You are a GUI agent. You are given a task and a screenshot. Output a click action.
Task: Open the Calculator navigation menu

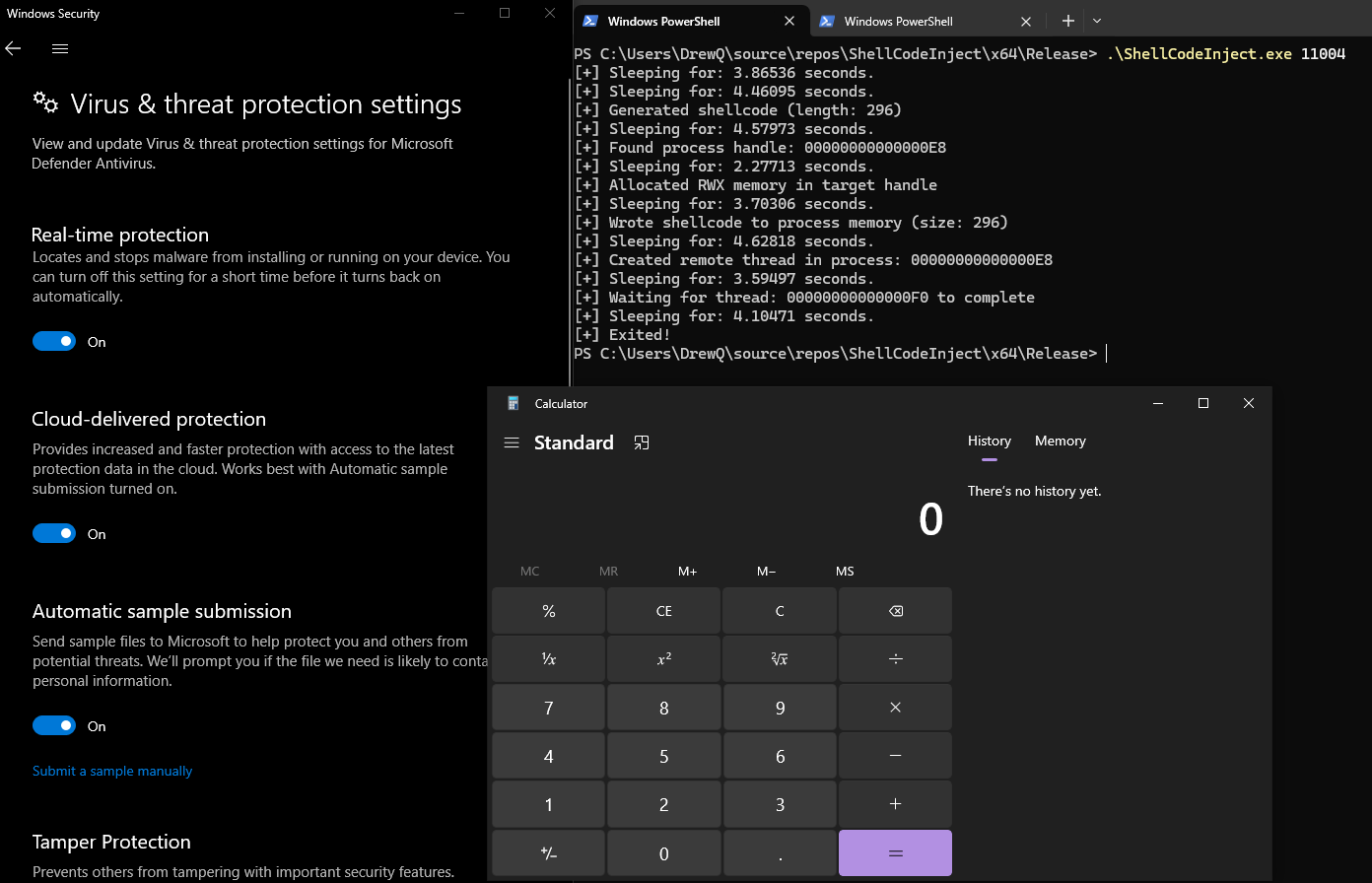[512, 442]
